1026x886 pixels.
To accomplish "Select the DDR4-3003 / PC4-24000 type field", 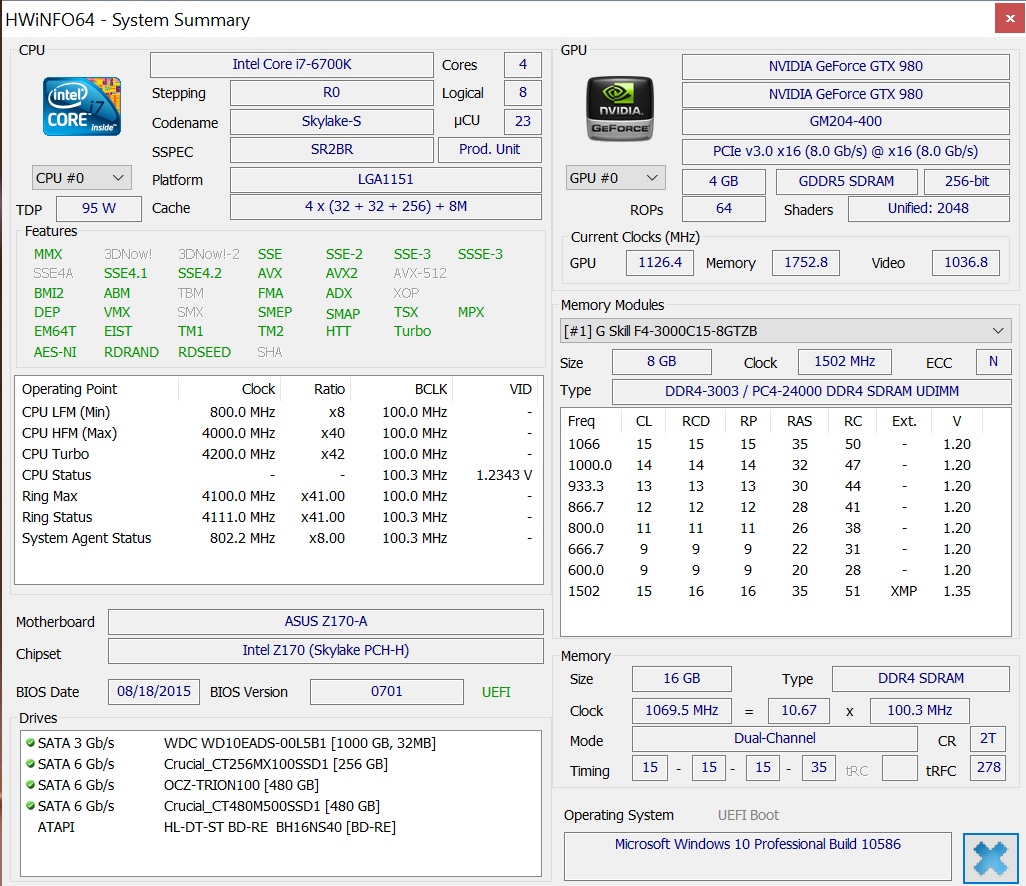I will (x=812, y=391).
